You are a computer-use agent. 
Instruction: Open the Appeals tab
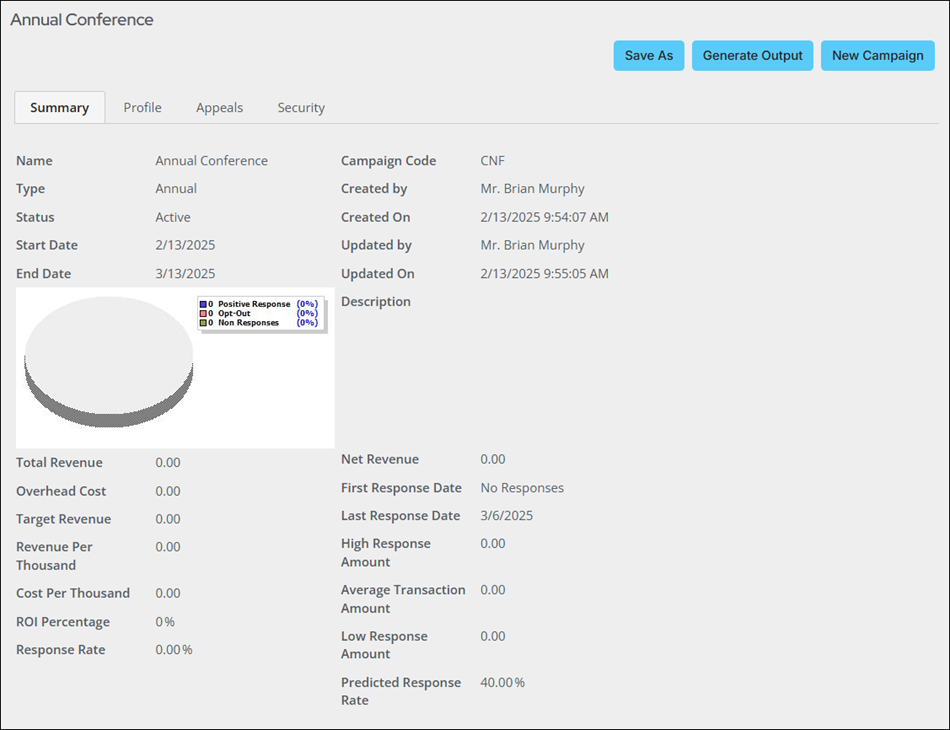pyautogui.click(x=219, y=108)
